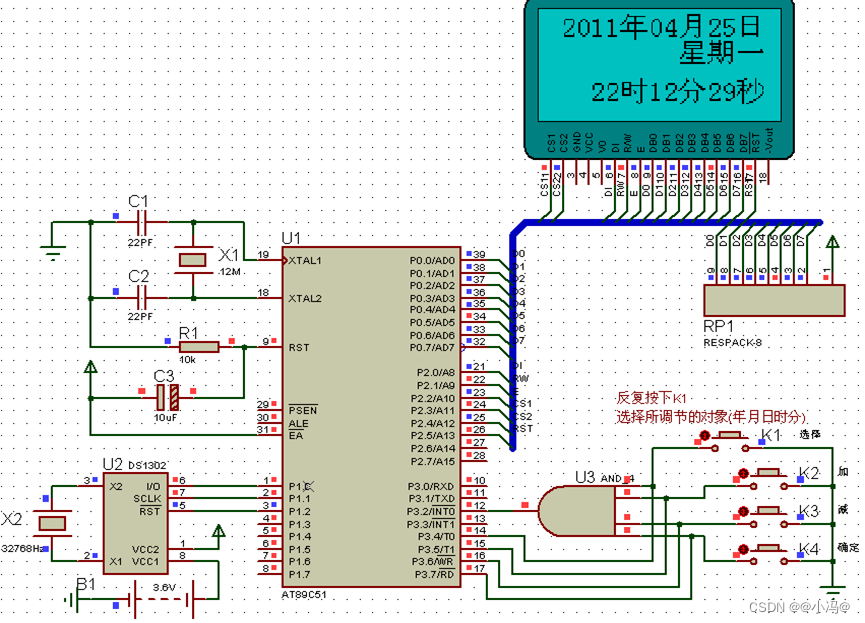Click the 3.6V battery value label
The height and width of the screenshot is (623, 865).
164,587
